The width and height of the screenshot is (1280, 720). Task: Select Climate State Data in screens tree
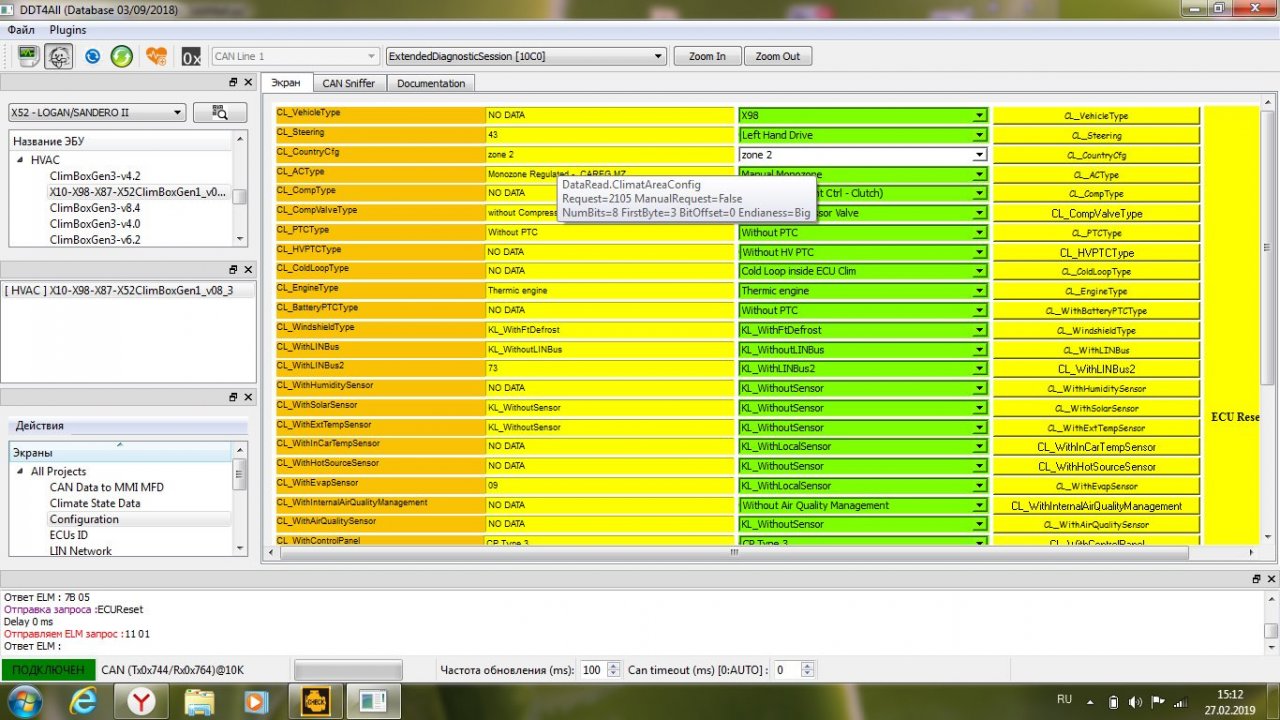point(95,503)
